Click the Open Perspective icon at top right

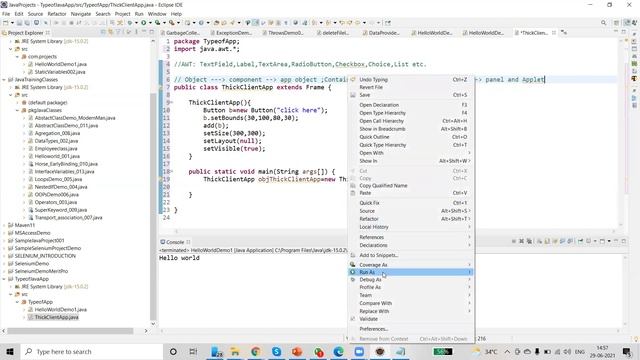point(616,23)
